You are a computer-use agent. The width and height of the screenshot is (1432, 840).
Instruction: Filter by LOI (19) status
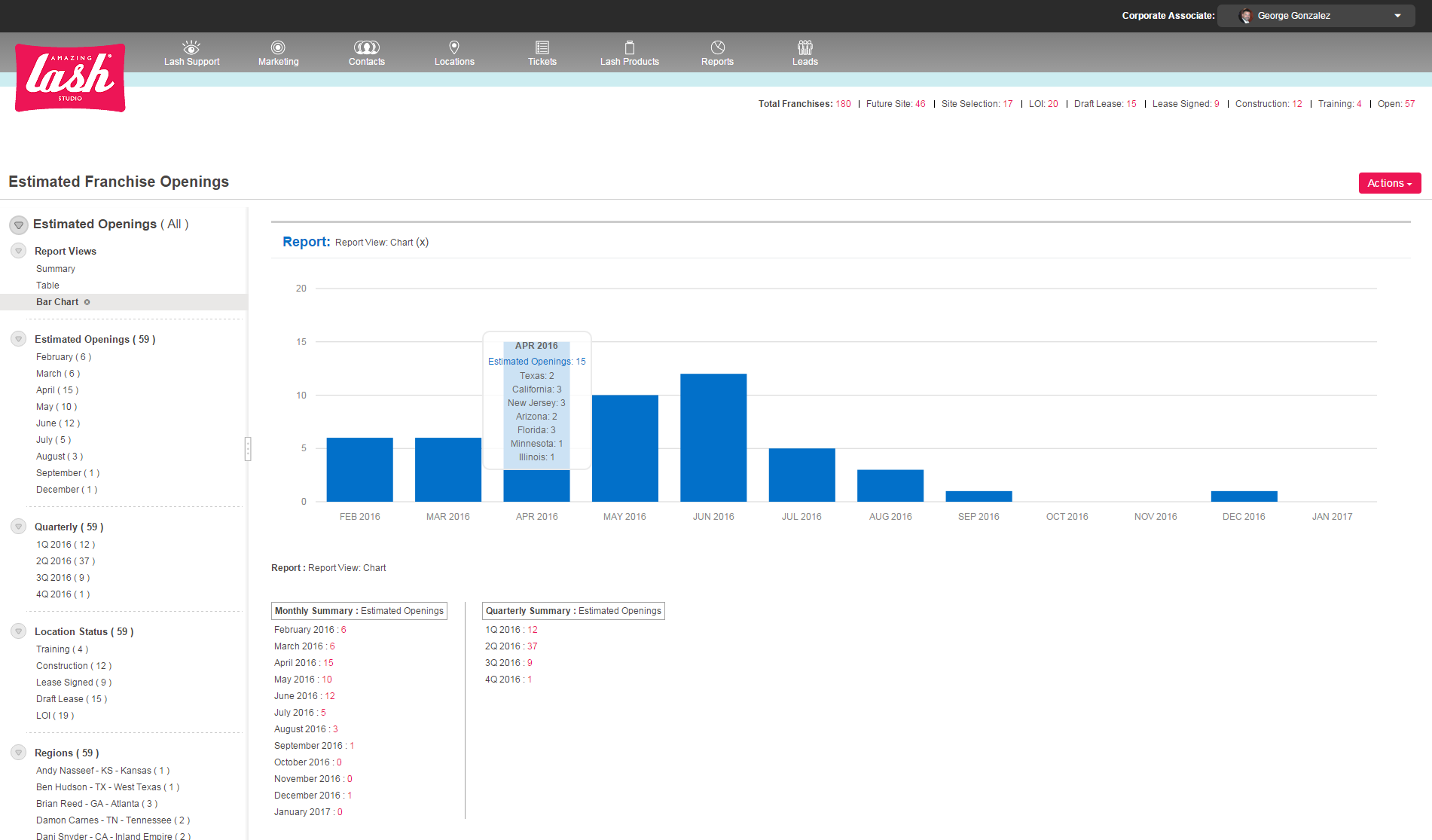click(55, 716)
